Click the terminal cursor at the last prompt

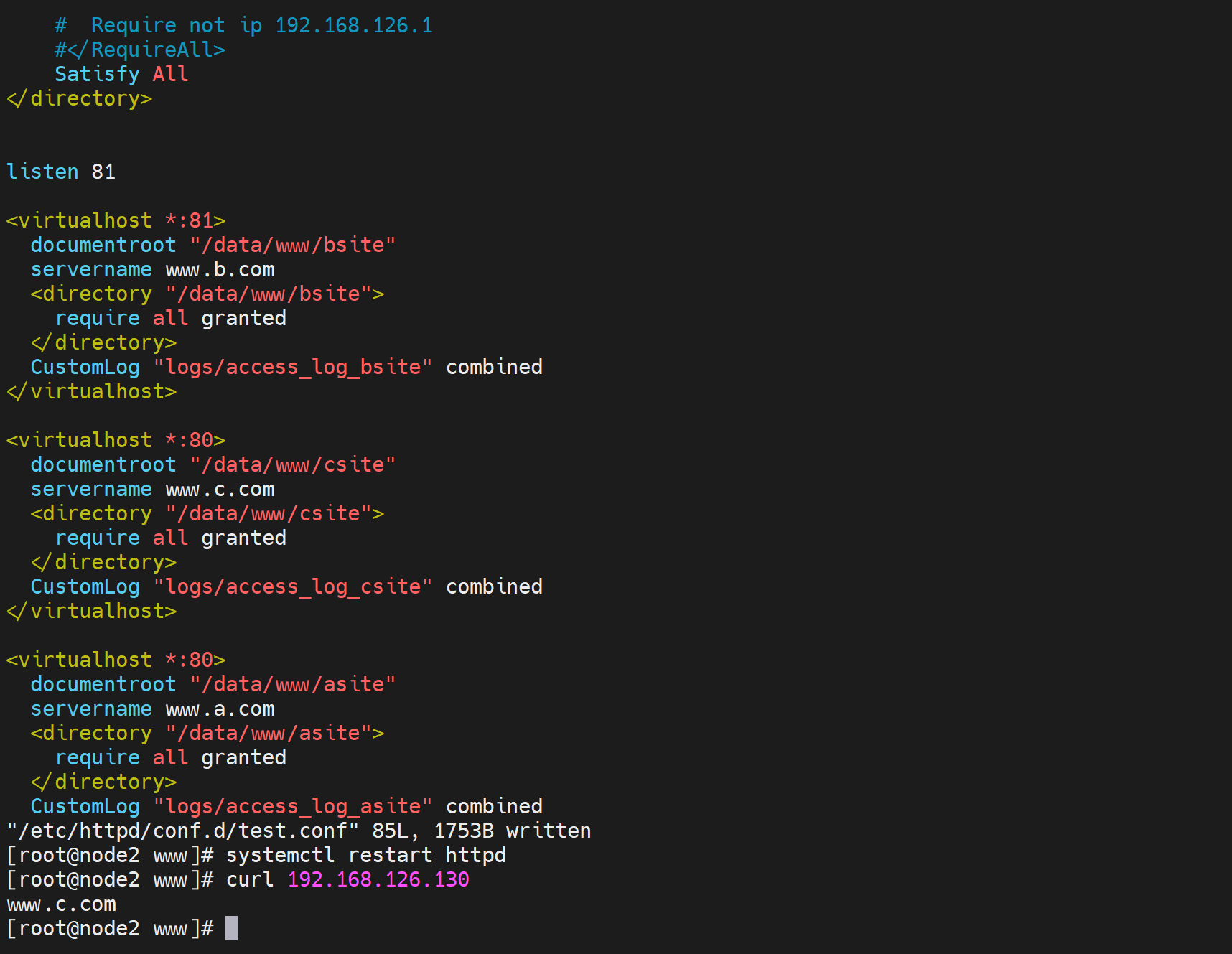pyautogui.click(x=231, y=928)
